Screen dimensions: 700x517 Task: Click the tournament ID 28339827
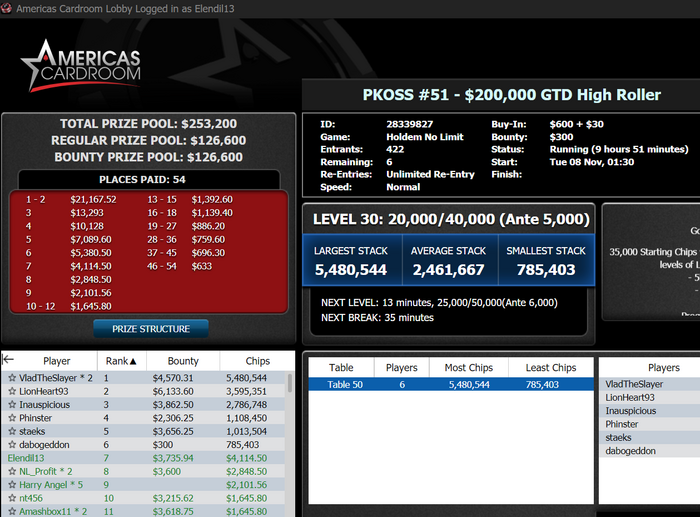tap(409, 124)
